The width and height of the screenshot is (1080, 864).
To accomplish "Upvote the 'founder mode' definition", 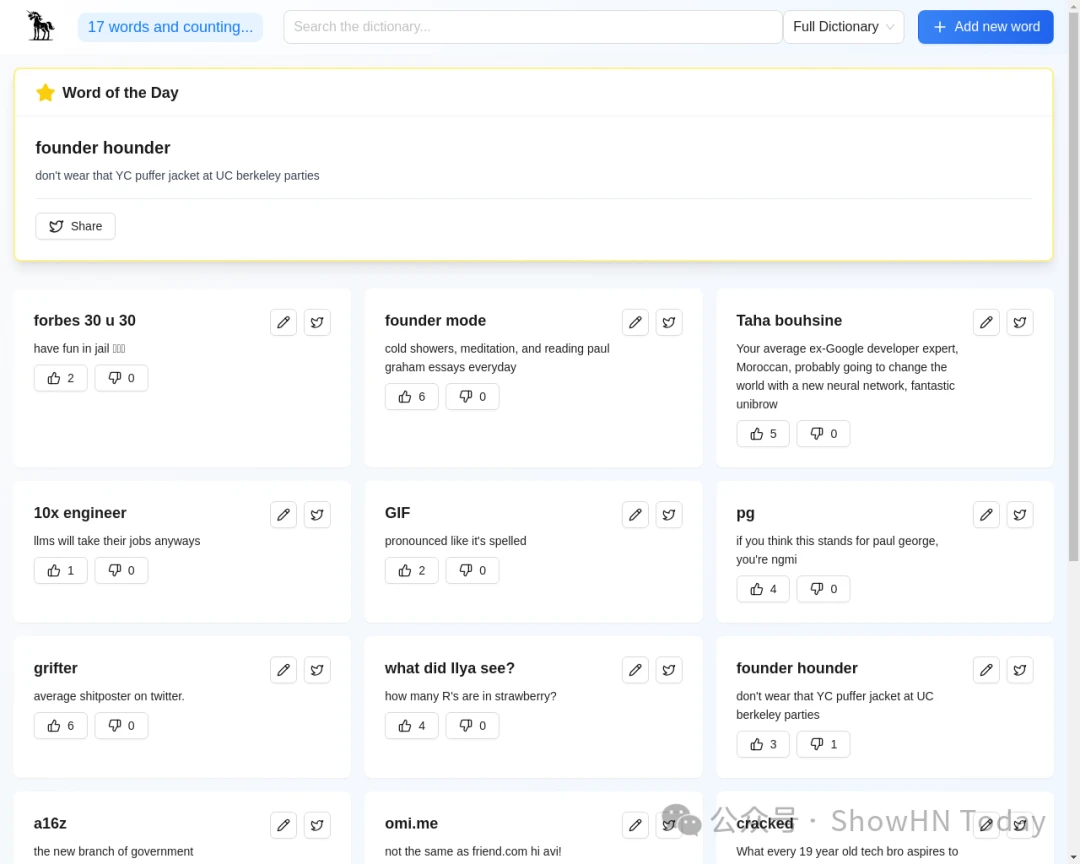I will pos(411,396).
